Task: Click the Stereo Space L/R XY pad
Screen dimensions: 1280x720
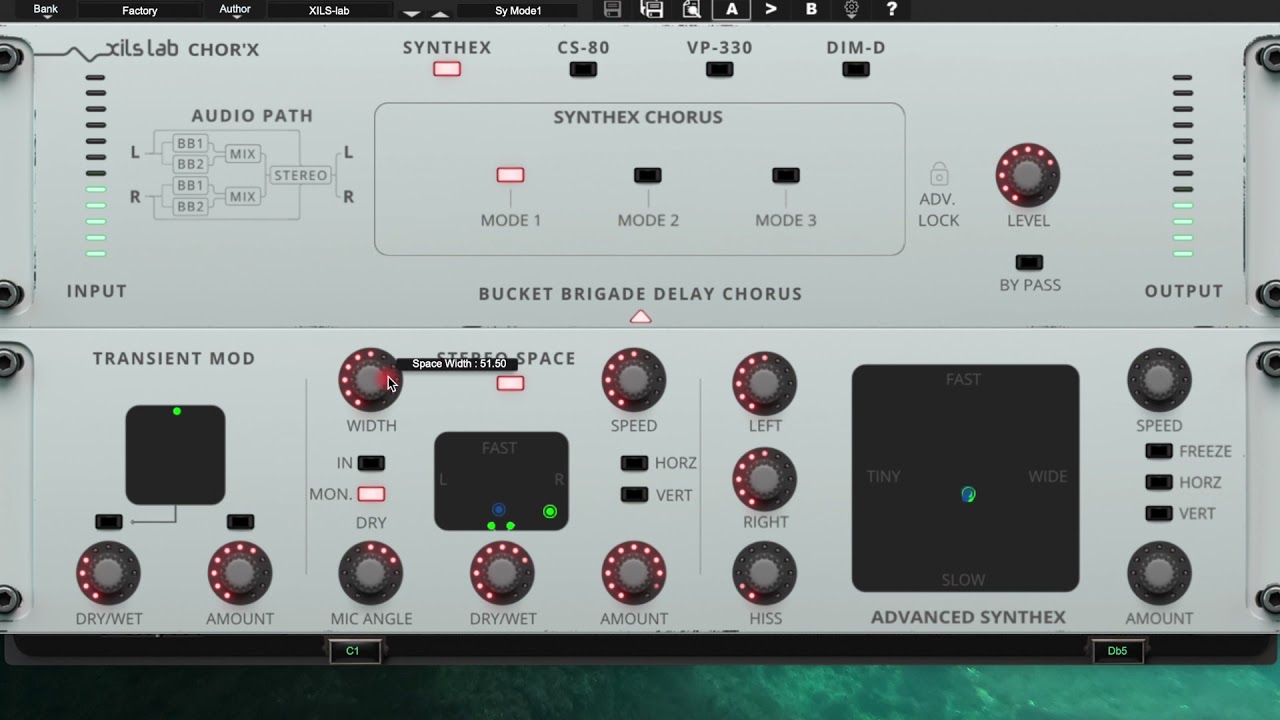Action: pyautogui.click(x=501, y=481)
